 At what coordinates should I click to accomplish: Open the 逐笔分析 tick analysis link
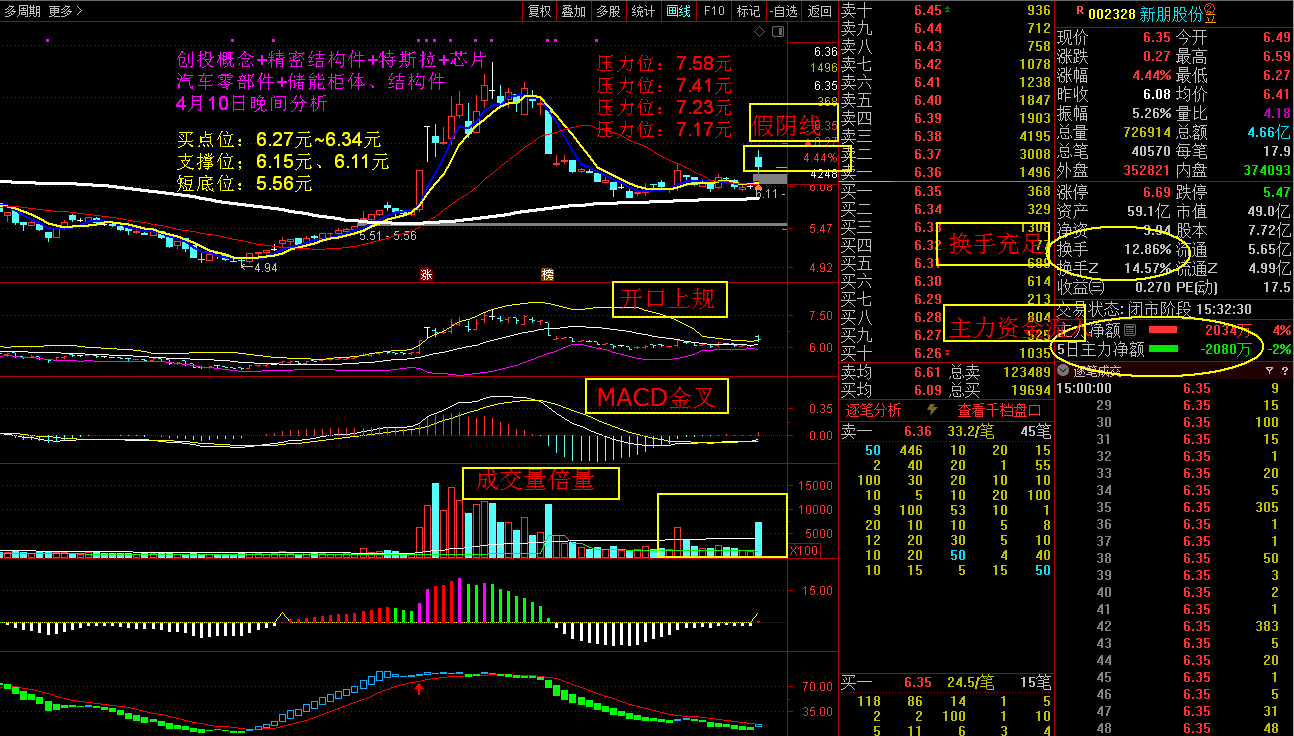(874, 410)
